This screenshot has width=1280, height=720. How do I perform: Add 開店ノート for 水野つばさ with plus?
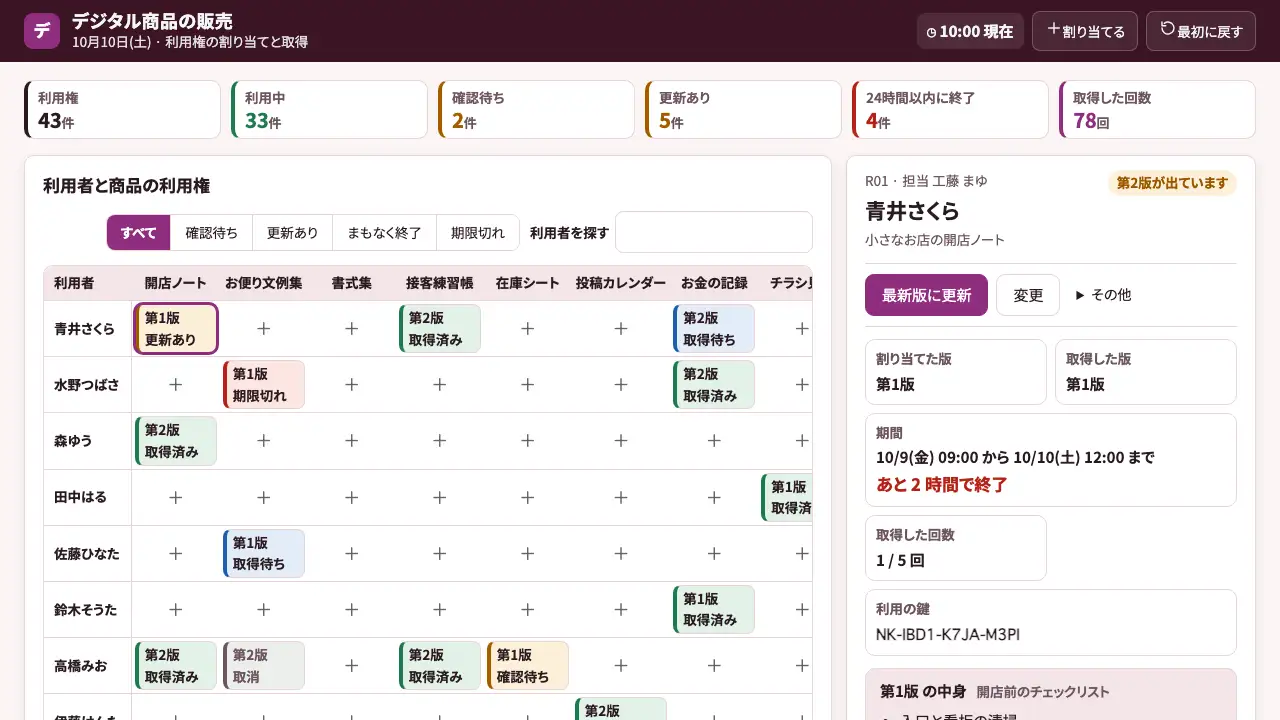click(x=176, y=384)
